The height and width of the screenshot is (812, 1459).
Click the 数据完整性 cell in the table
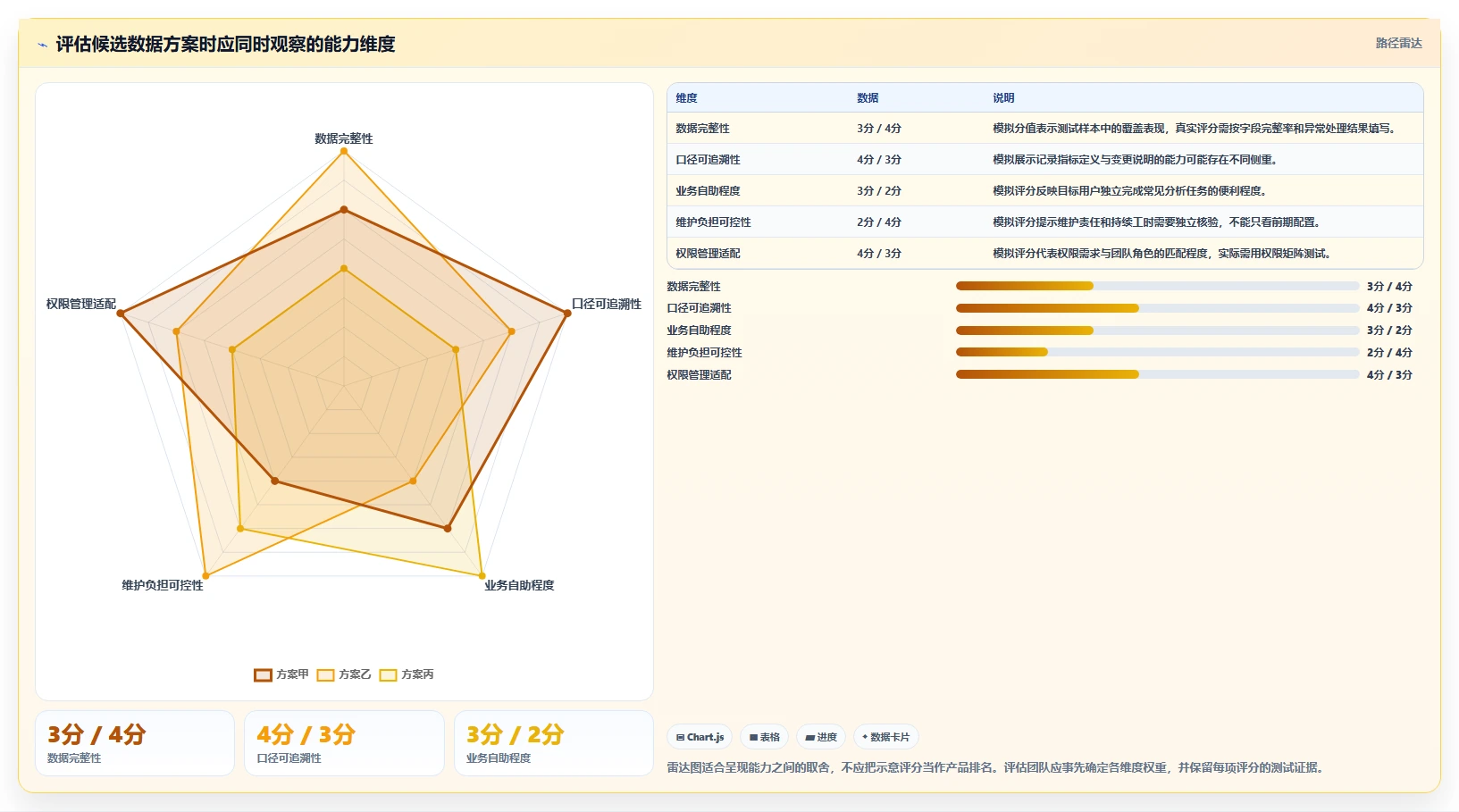[x=702, y=129]
